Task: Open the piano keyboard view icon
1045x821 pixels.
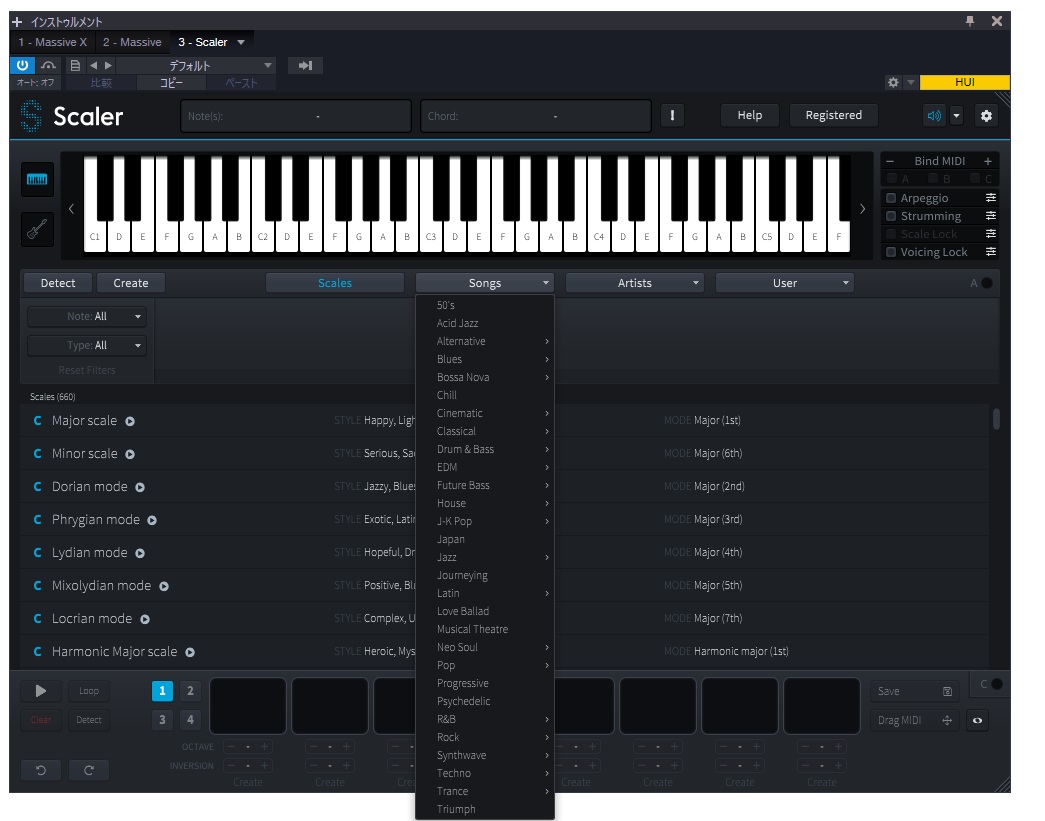Action: coord(37,179)
